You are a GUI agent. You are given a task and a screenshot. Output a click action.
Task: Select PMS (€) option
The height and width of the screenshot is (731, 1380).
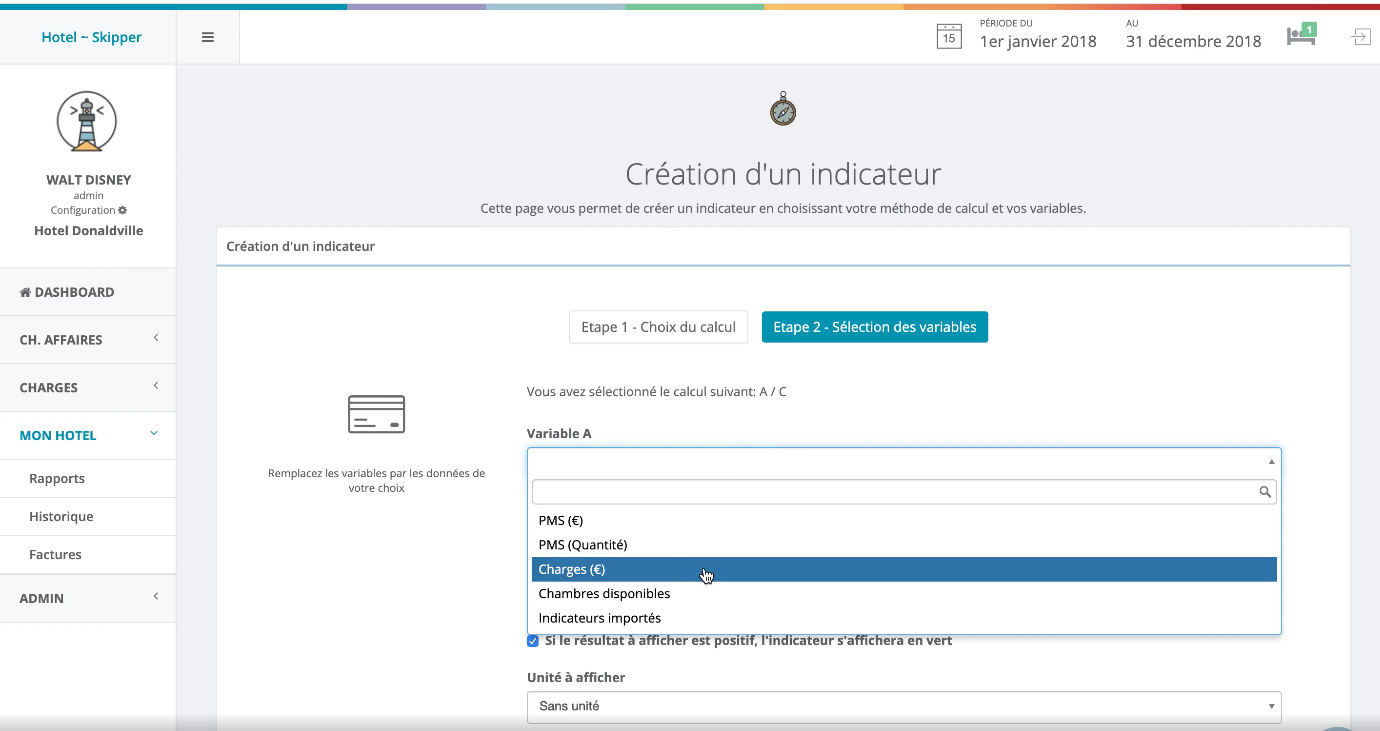pos(904,521)
